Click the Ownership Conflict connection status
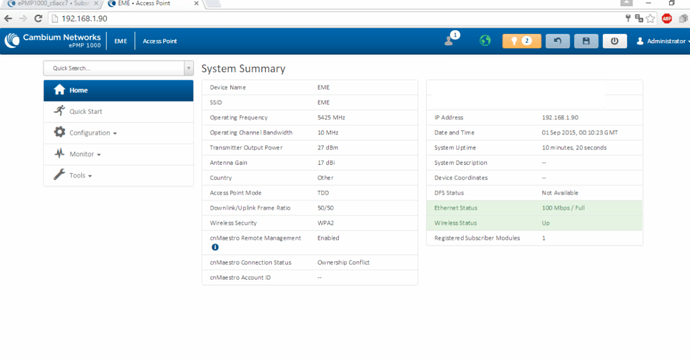Image resolution: width=690 pixels, height=361 pixels. coord(344,262)
